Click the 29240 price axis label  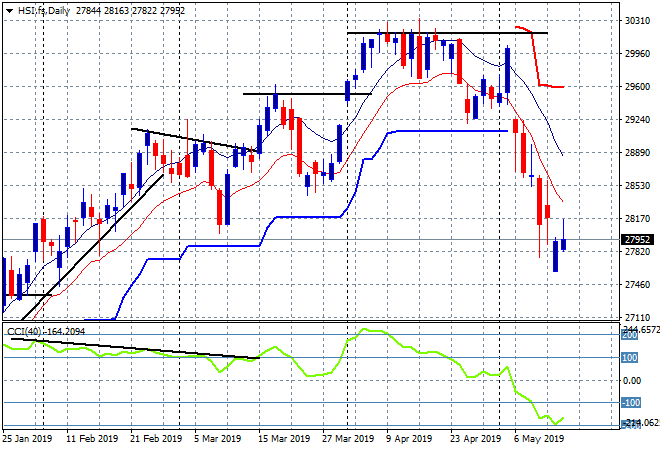637,120
